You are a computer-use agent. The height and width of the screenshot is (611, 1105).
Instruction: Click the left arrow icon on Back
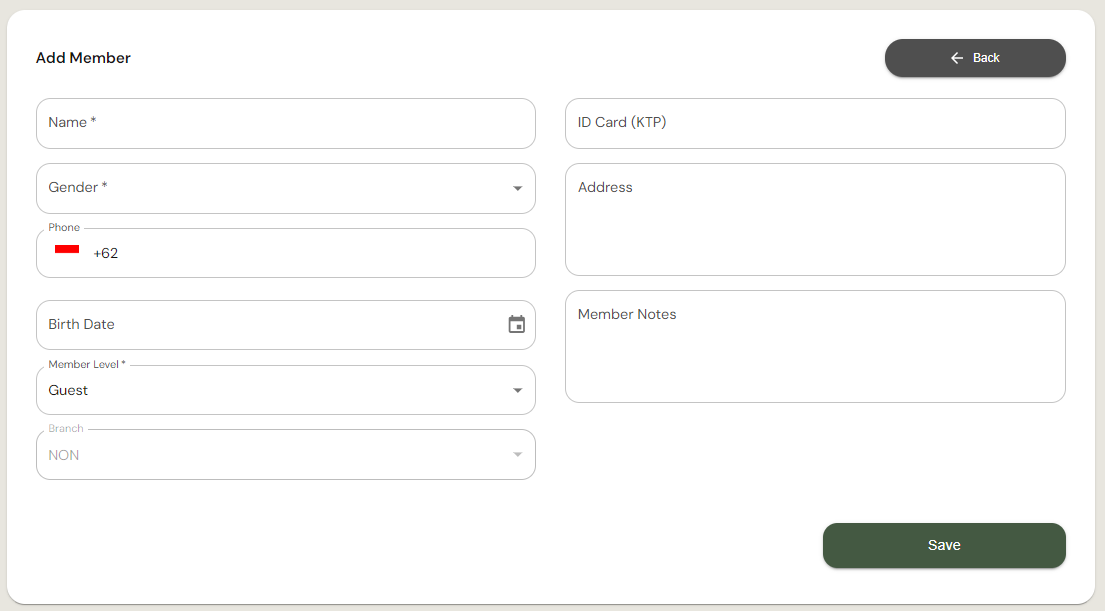[x=957, y=58]
